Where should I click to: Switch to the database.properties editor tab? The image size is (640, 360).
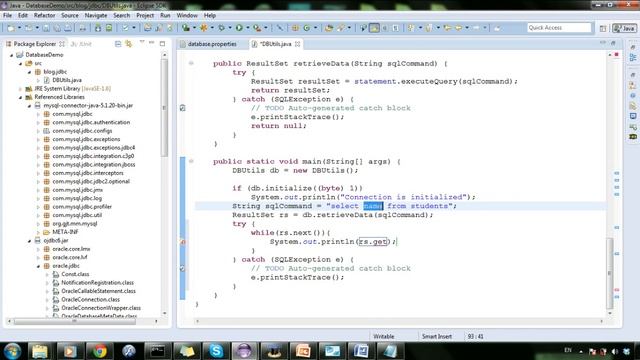coord(211,44)
